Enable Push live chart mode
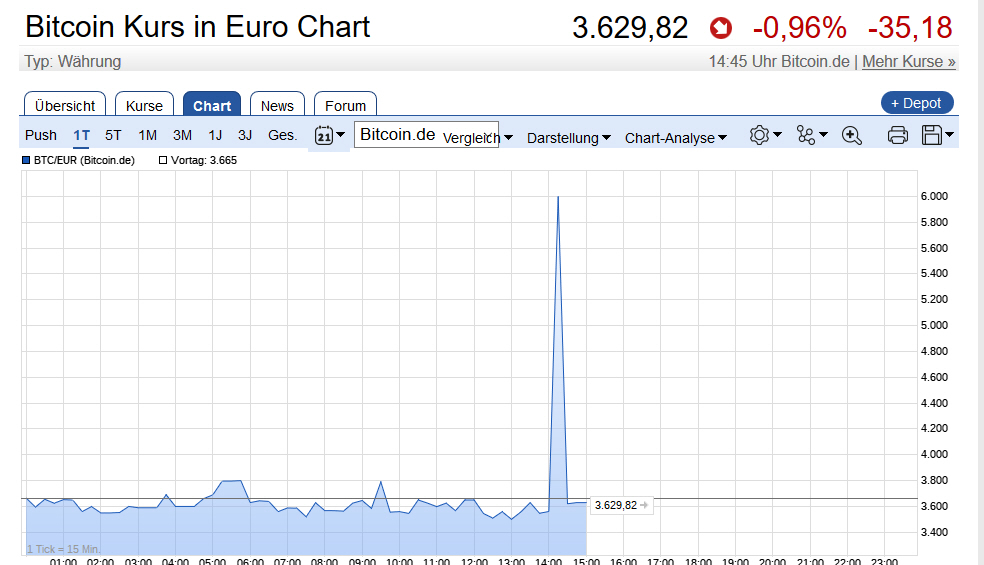This screenshot has width=984, height=565. [x=41, y=135]
